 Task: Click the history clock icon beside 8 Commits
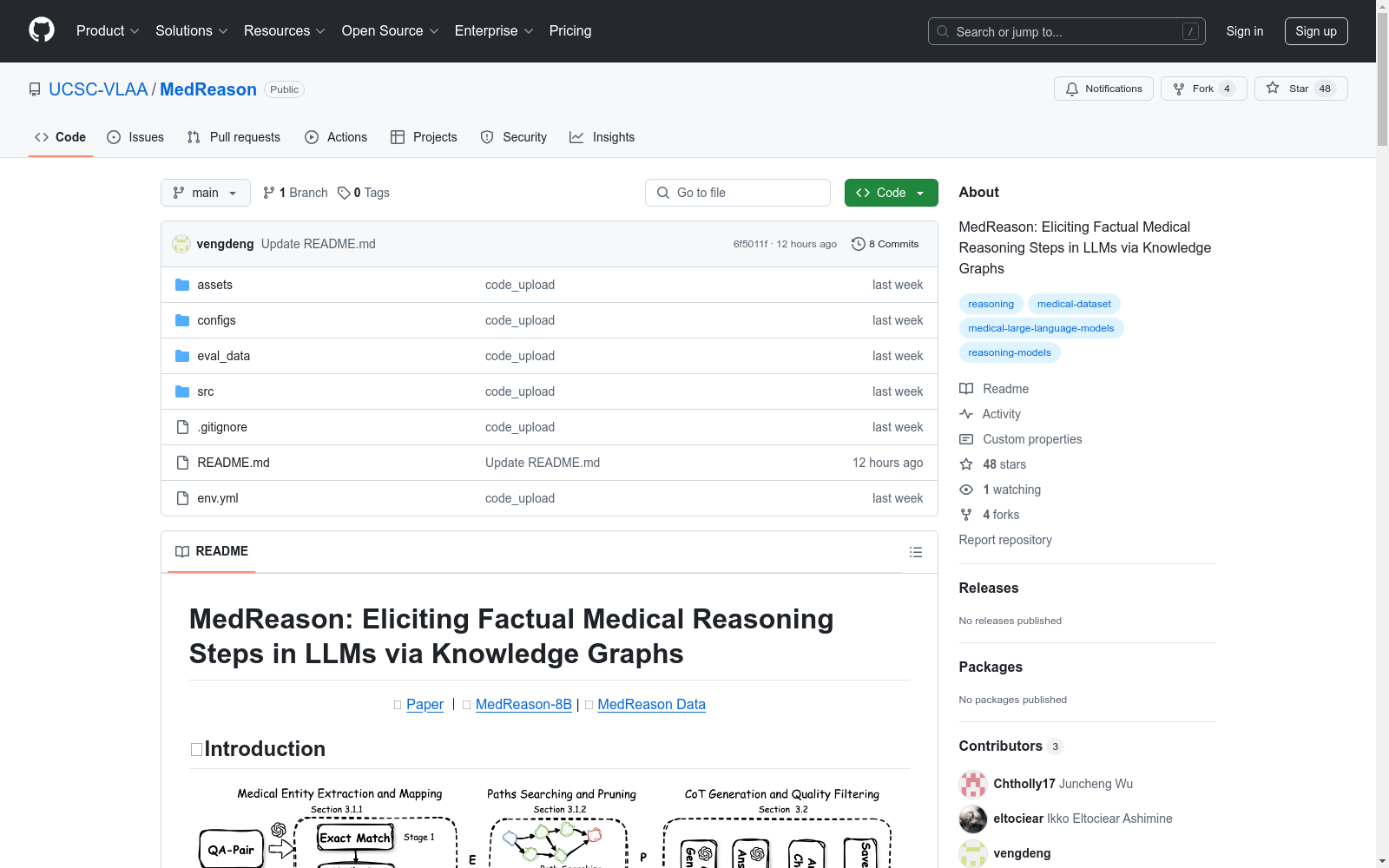(x=859, y=244)
